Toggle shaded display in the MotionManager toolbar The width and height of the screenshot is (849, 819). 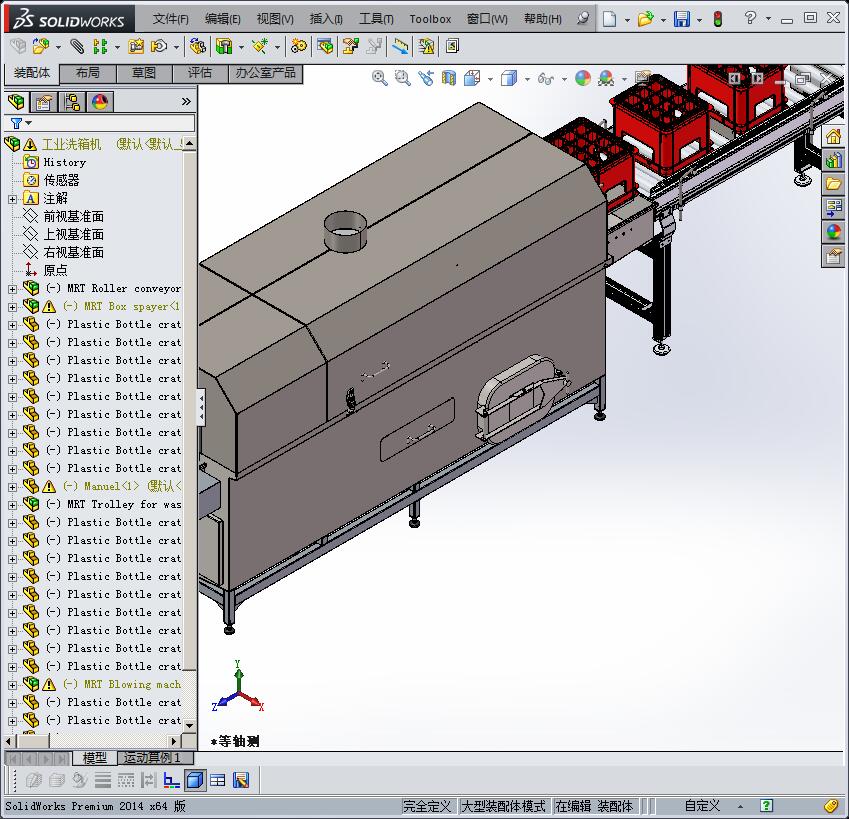pos(193,780)
